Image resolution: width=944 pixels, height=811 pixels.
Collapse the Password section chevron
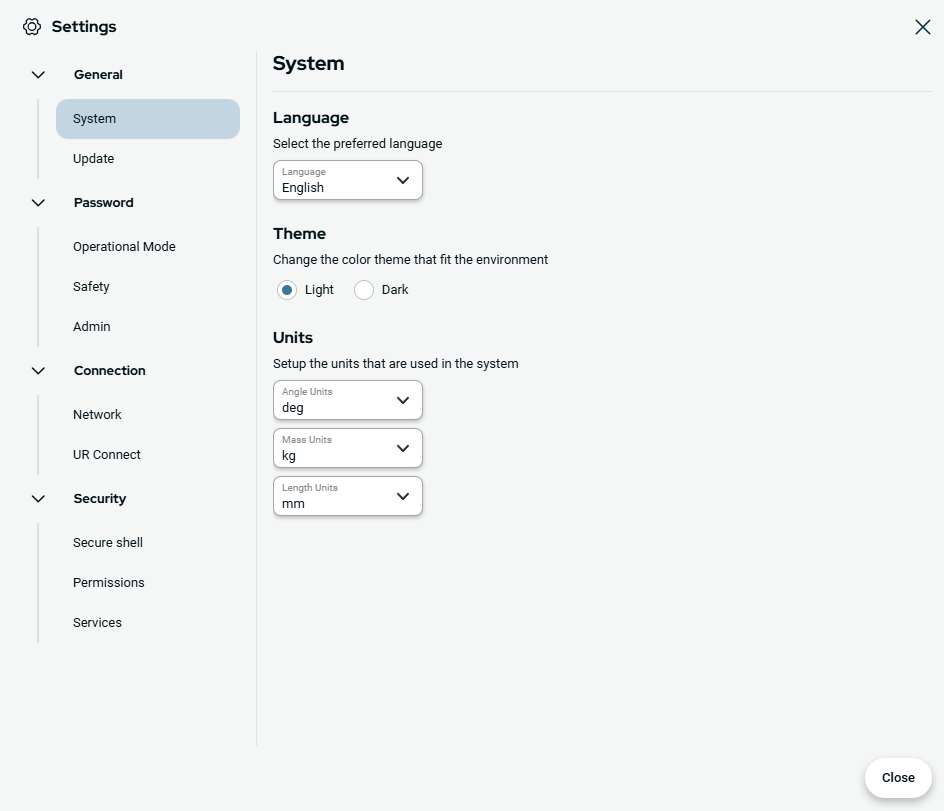[x=39, y=203]
